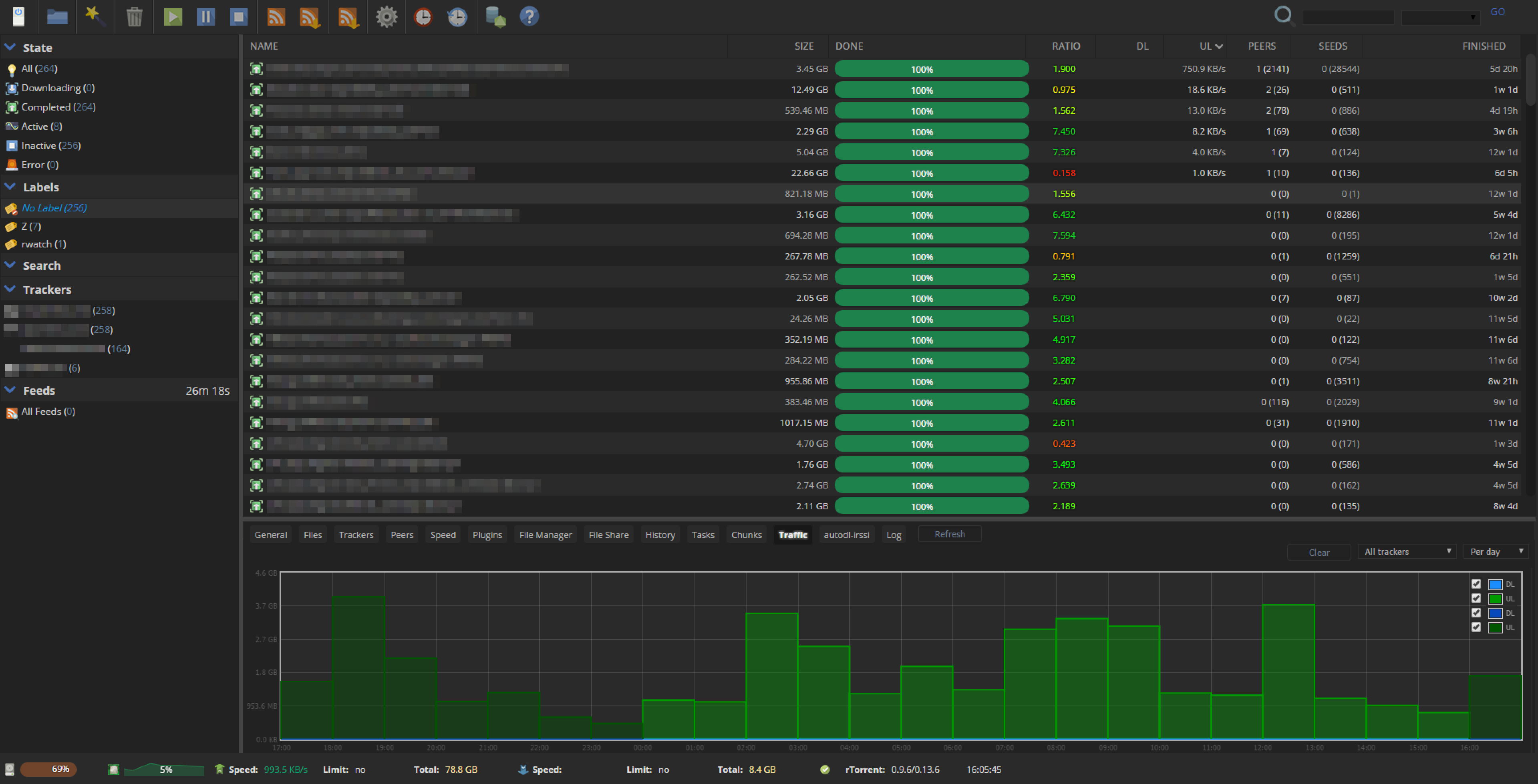Click the Refresh button
1538x784 pixels.
point(949,535)
